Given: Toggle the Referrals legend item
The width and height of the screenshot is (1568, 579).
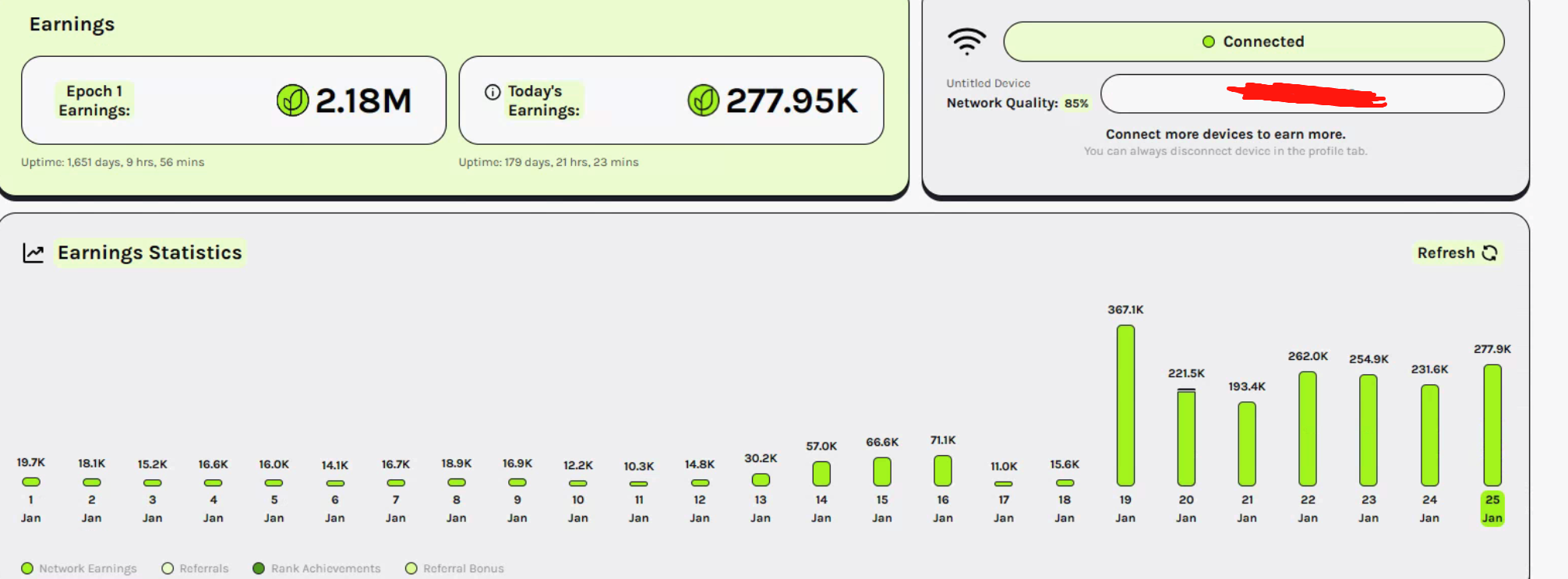Looking at the screenshot, I should coord(195,568).
